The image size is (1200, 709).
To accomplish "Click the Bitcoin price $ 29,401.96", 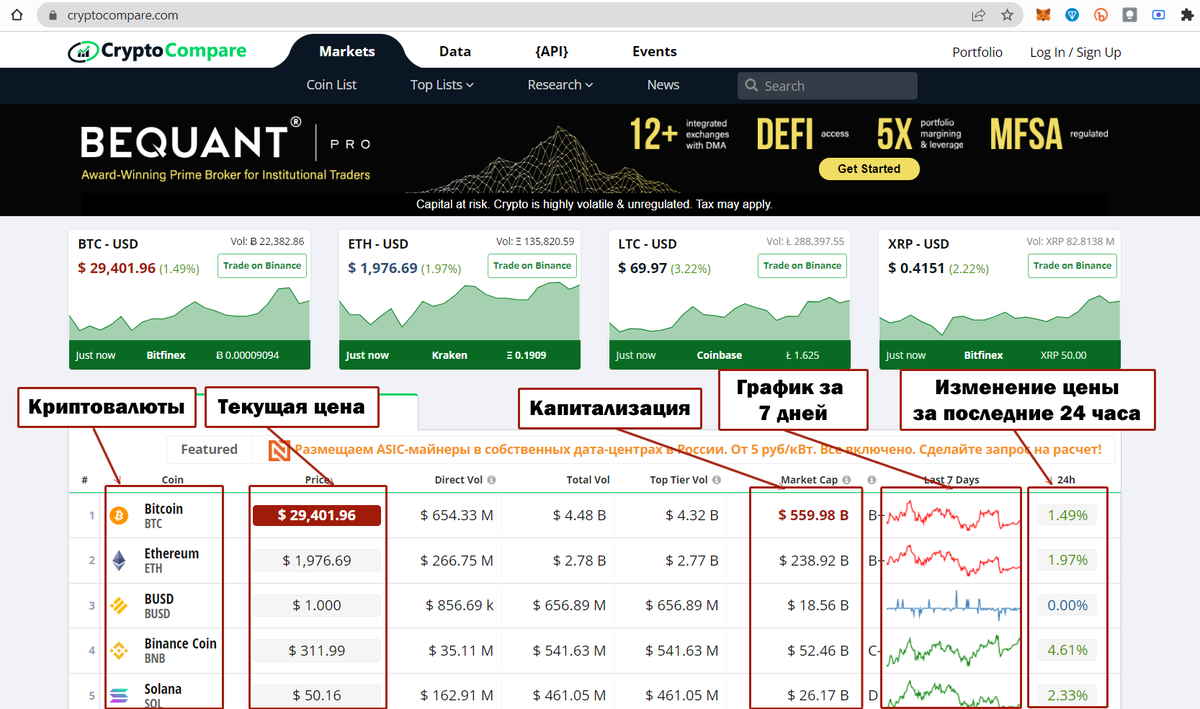I will 317,516.
